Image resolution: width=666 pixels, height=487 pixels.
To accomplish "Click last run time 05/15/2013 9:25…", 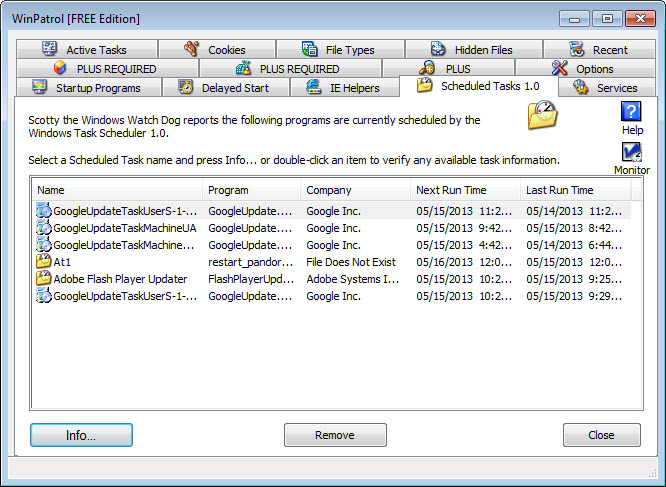I will click(574, 279).
